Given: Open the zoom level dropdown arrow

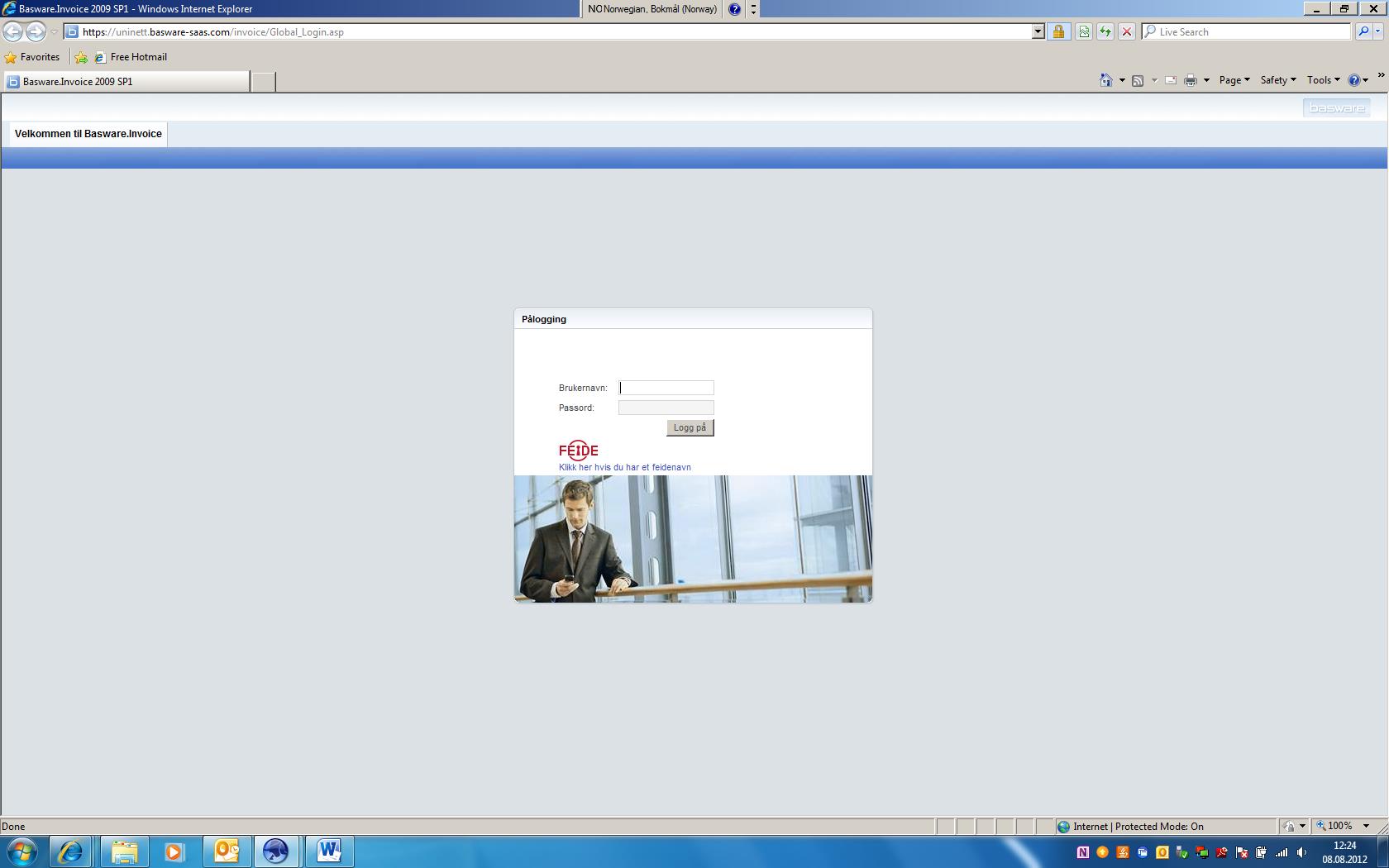Looking at the screenshot, I should pyautogui.click(x=1366, y=827).
